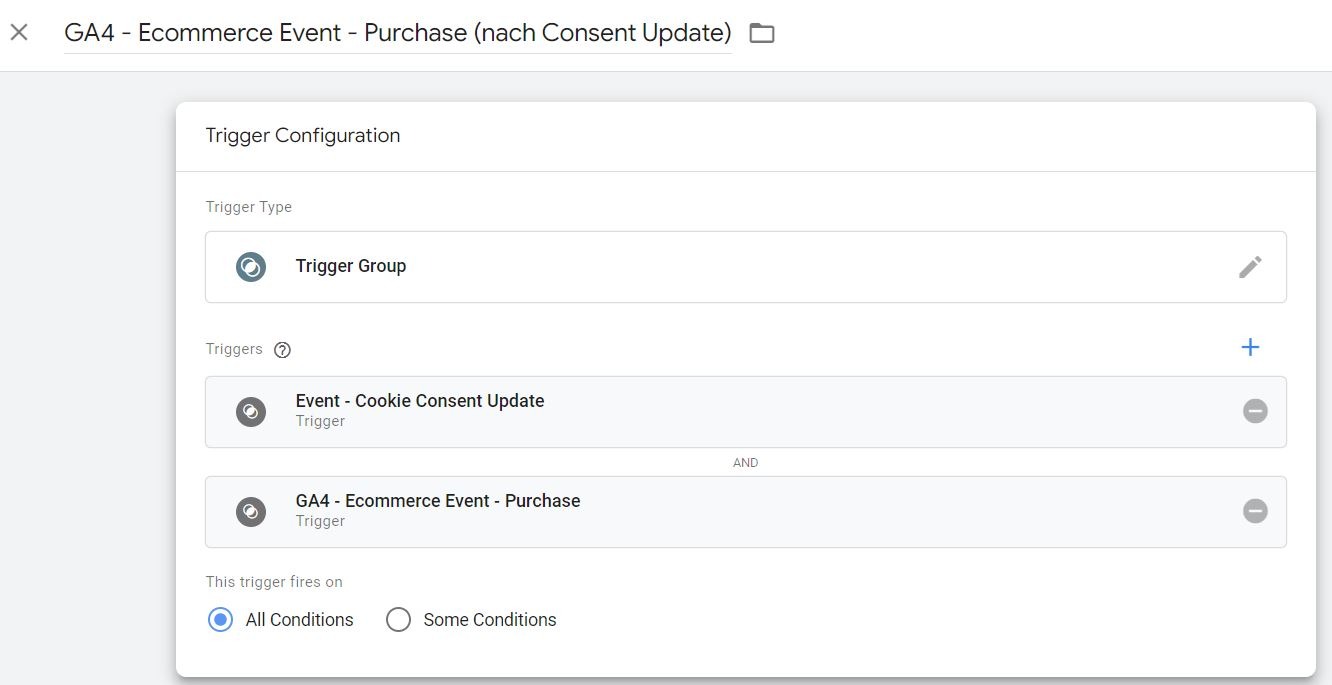Remove the Event - Cookie Consent Update trigger
The height and width of the screenshot is (685, 1332).
[1255, 411]
